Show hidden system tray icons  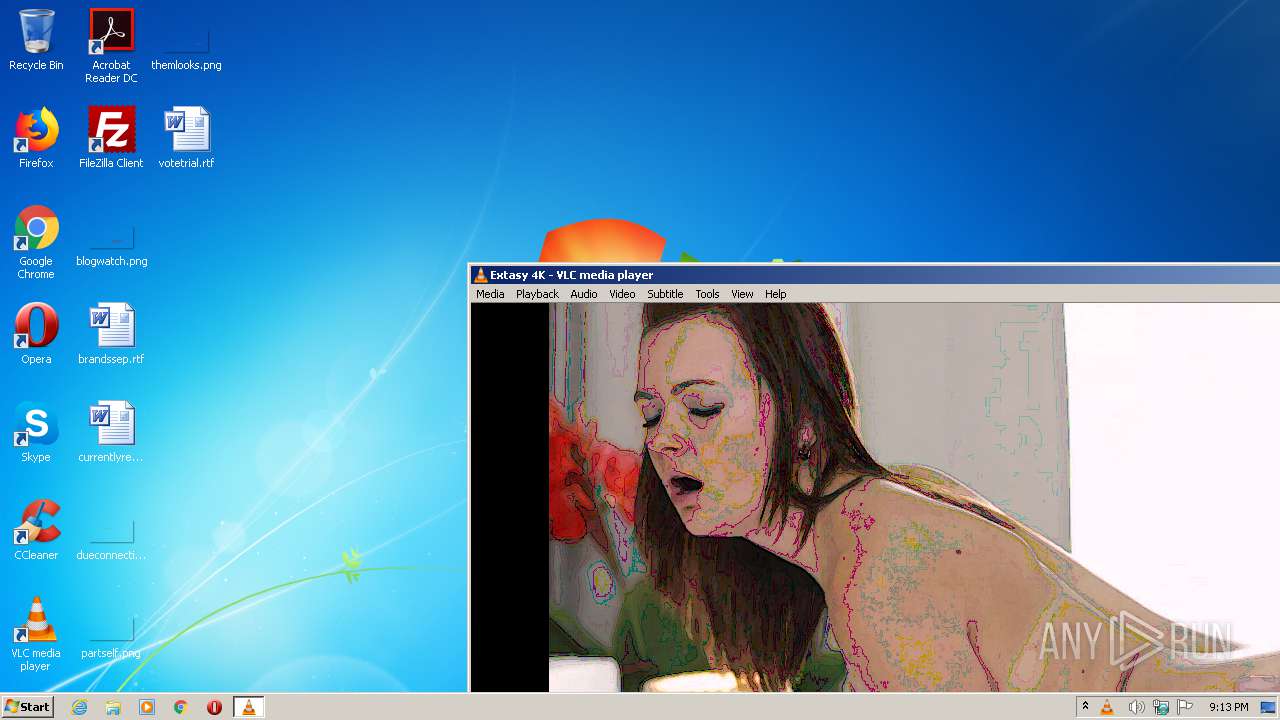(x=1085, y=707)
